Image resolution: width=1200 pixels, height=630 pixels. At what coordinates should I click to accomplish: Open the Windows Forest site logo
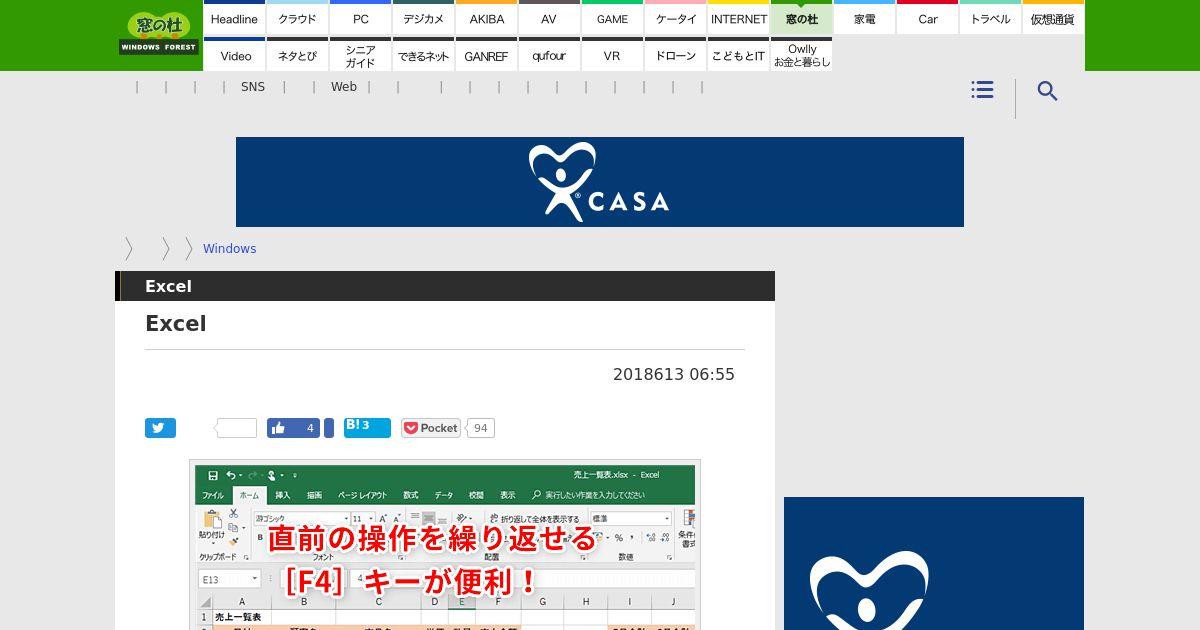coord(159,33)
